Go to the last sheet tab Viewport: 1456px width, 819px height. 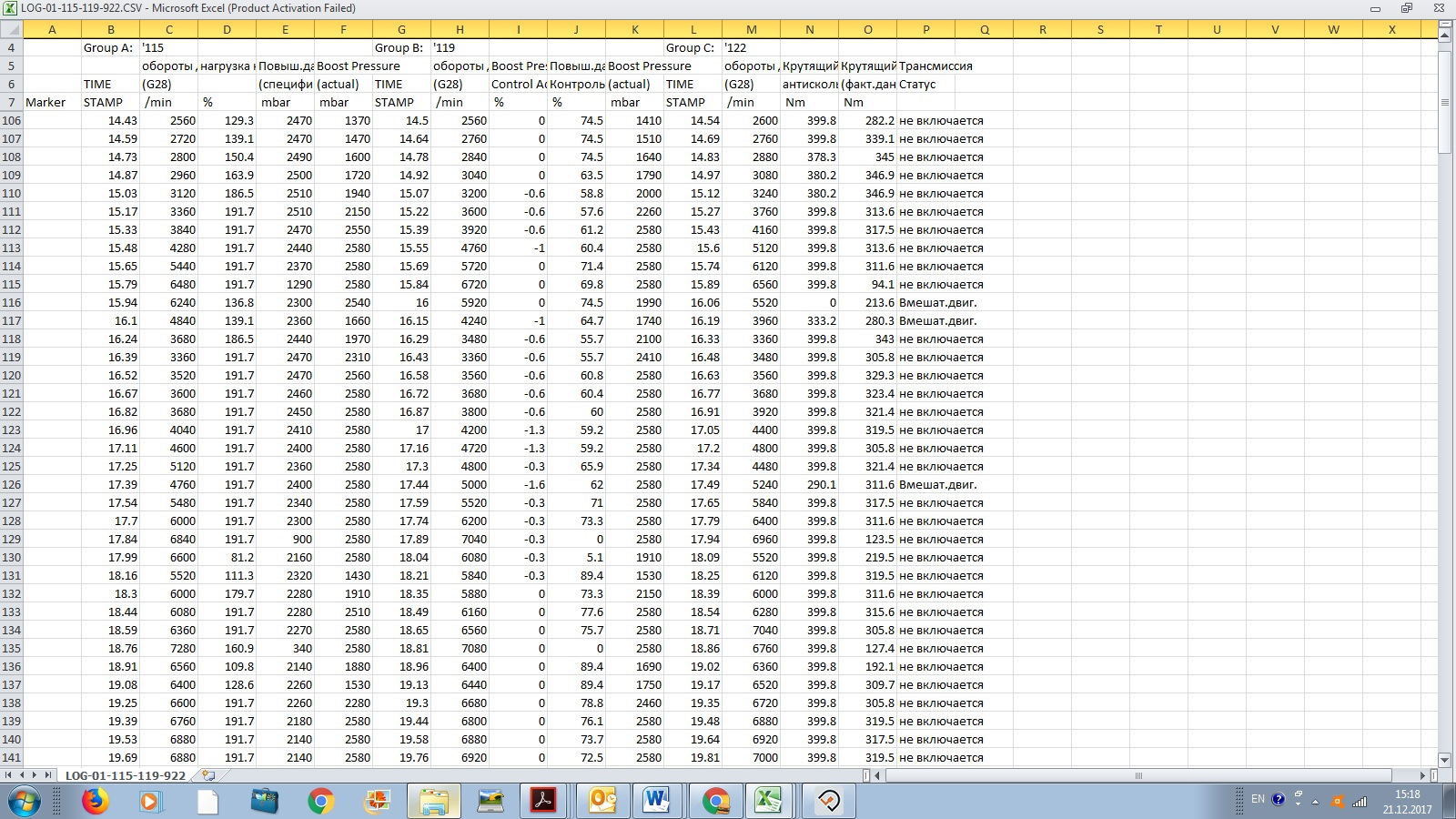point(47,775)
